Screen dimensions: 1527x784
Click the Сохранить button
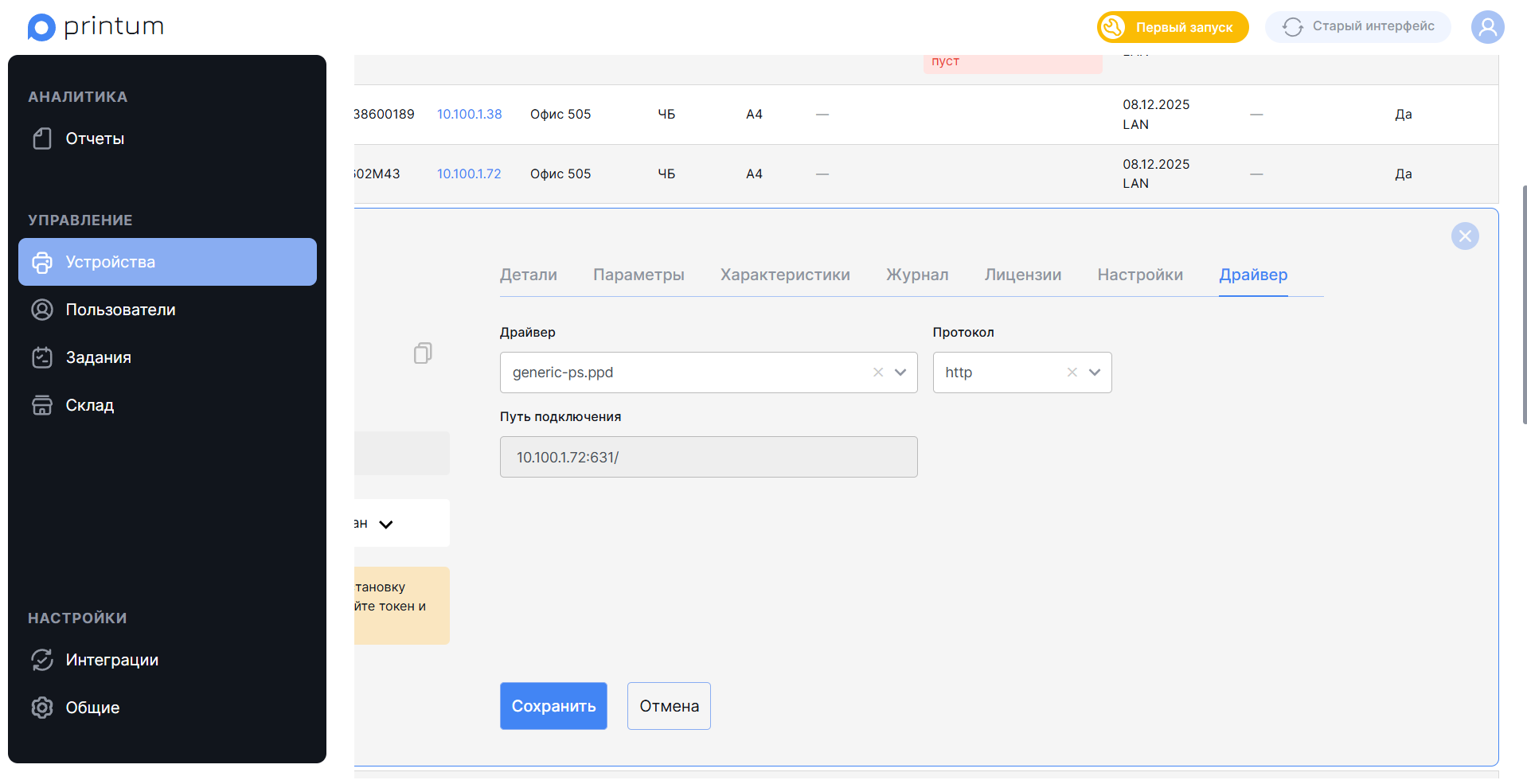point(553,706)
